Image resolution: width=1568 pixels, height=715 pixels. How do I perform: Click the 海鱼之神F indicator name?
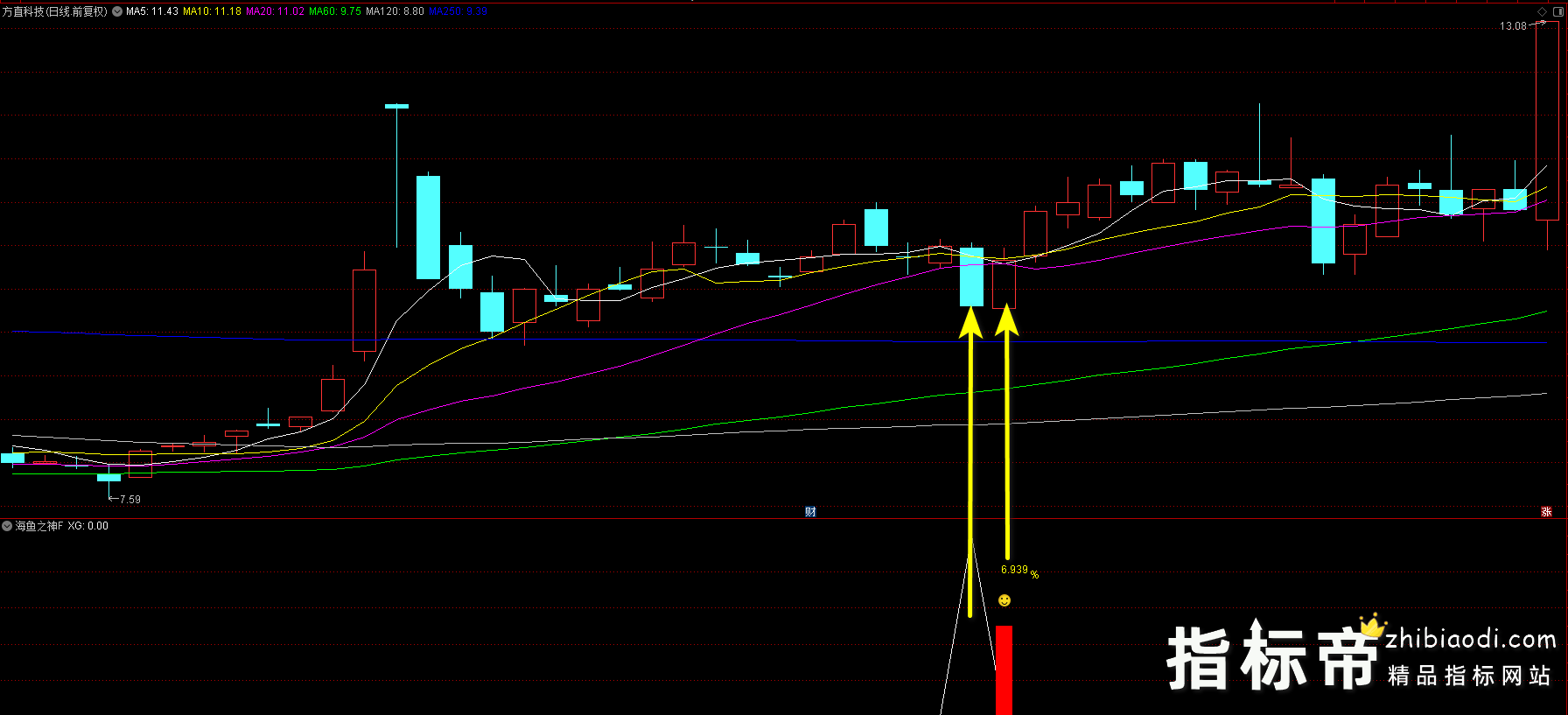tap(39, 526)
